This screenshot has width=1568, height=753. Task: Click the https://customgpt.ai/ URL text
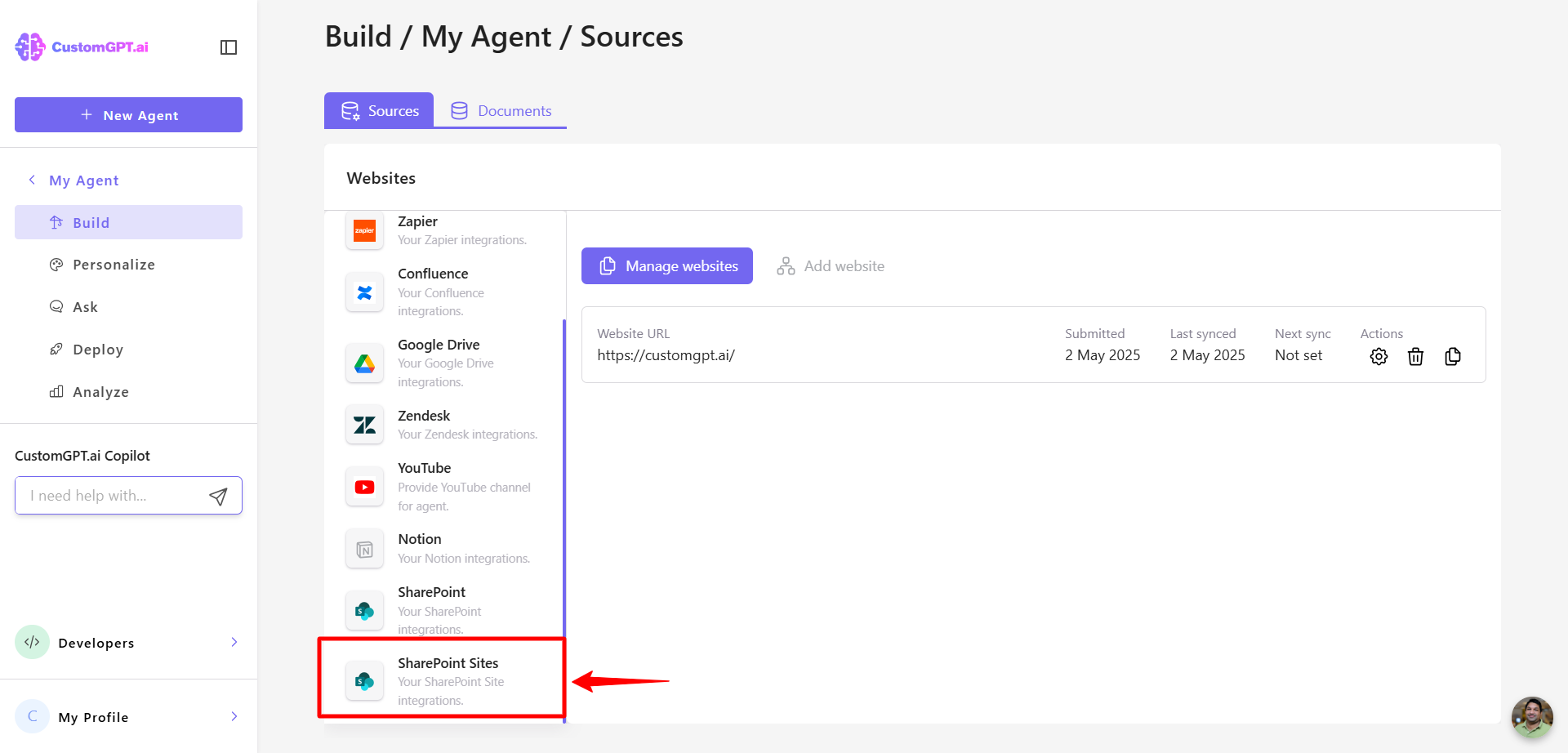pos(666,355)
